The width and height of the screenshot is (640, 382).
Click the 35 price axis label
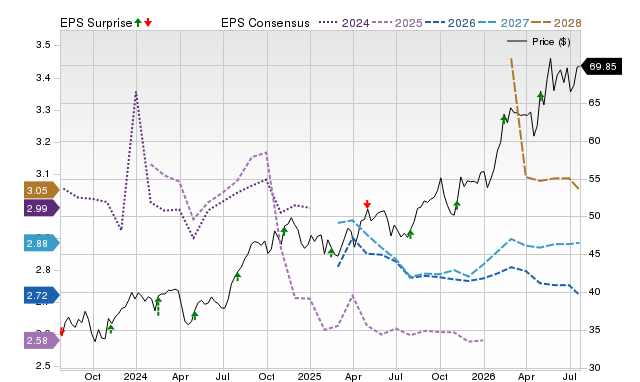[594, 329]
